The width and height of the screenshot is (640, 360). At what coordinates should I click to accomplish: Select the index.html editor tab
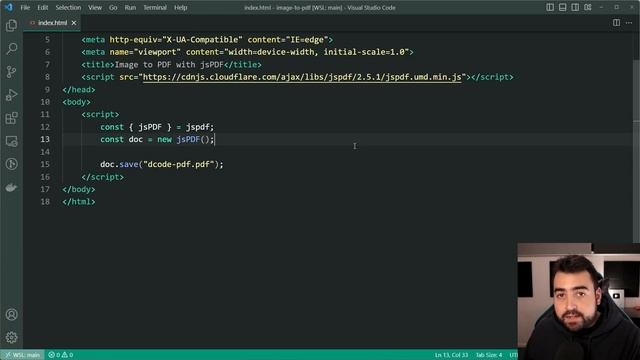52,23
